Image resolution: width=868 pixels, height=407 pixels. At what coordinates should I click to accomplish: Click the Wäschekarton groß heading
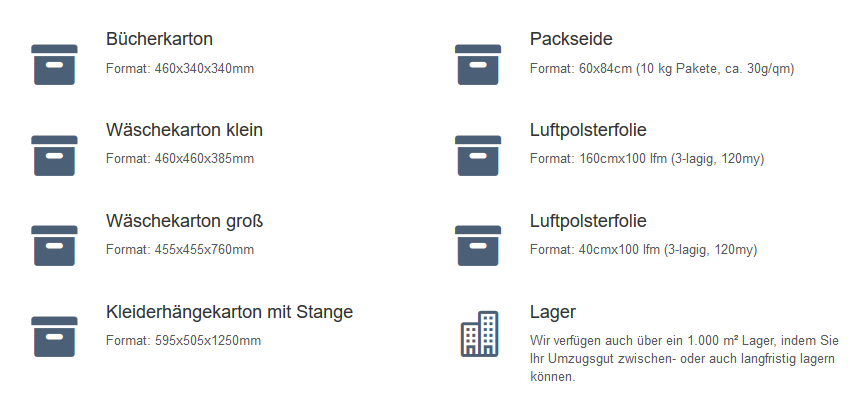click(x=184, y=221)
